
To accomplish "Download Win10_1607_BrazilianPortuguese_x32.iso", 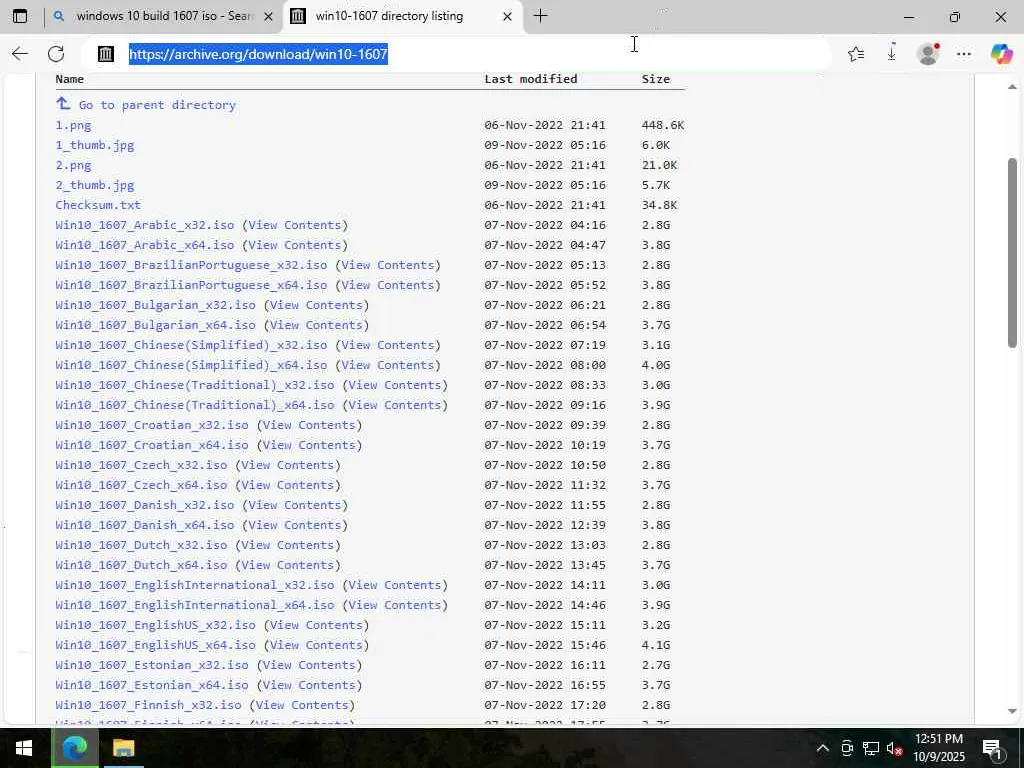I will click(x=191, y=265).
